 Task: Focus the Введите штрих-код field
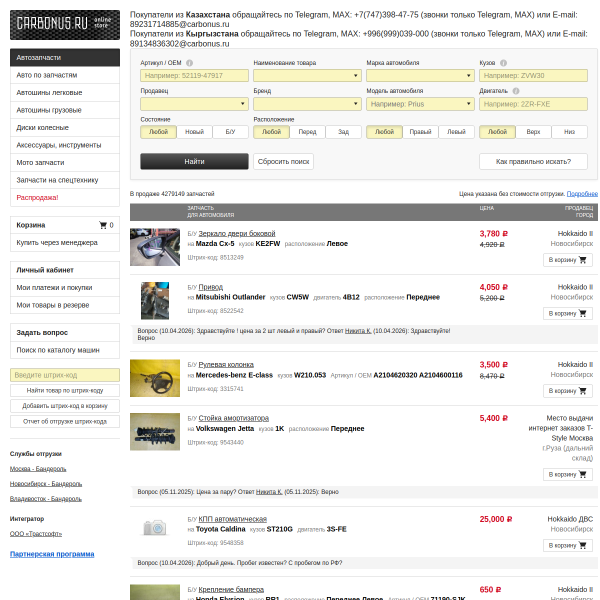coord(65,375)
